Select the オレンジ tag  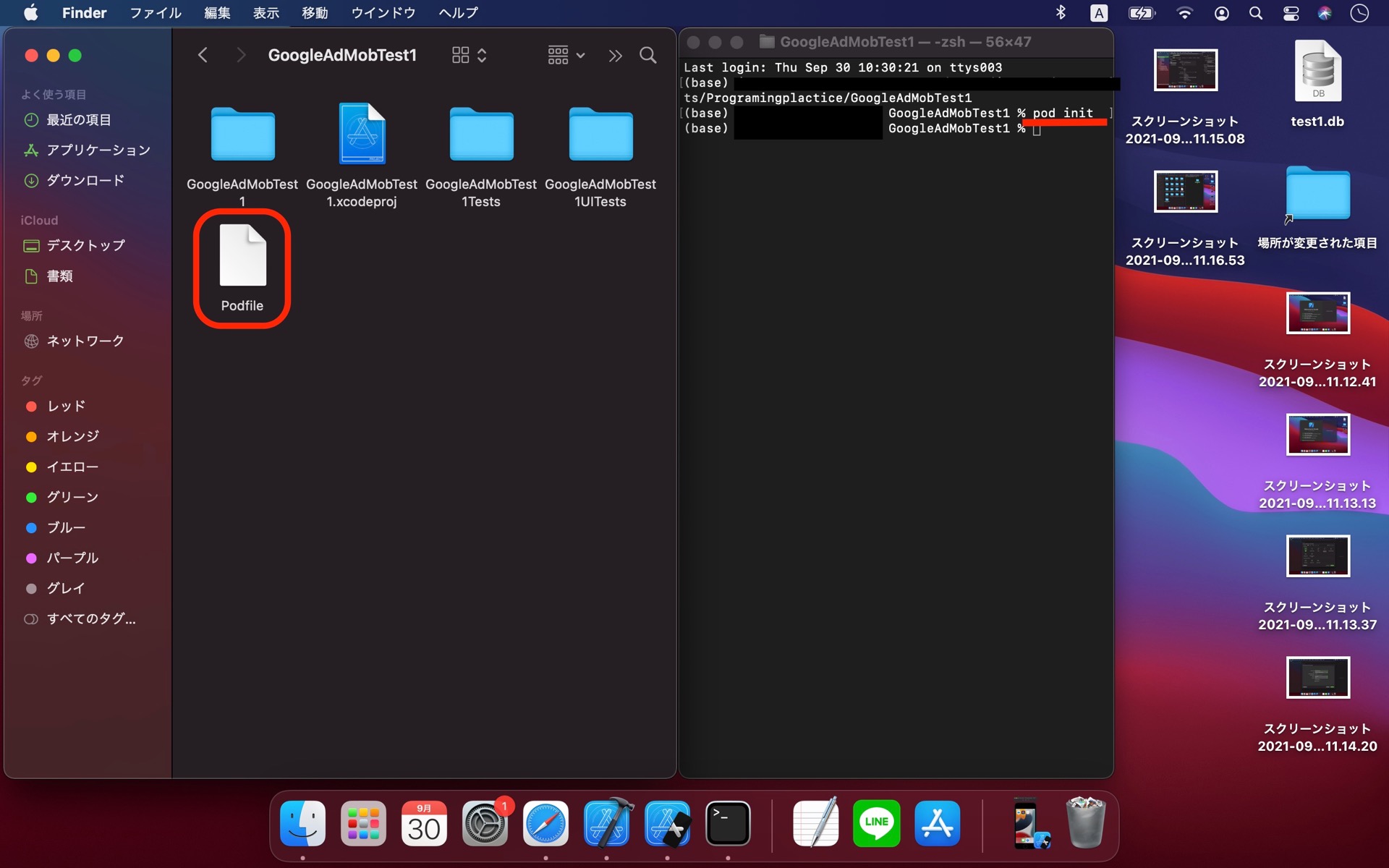pyautogui.click(x=72, y=437)
